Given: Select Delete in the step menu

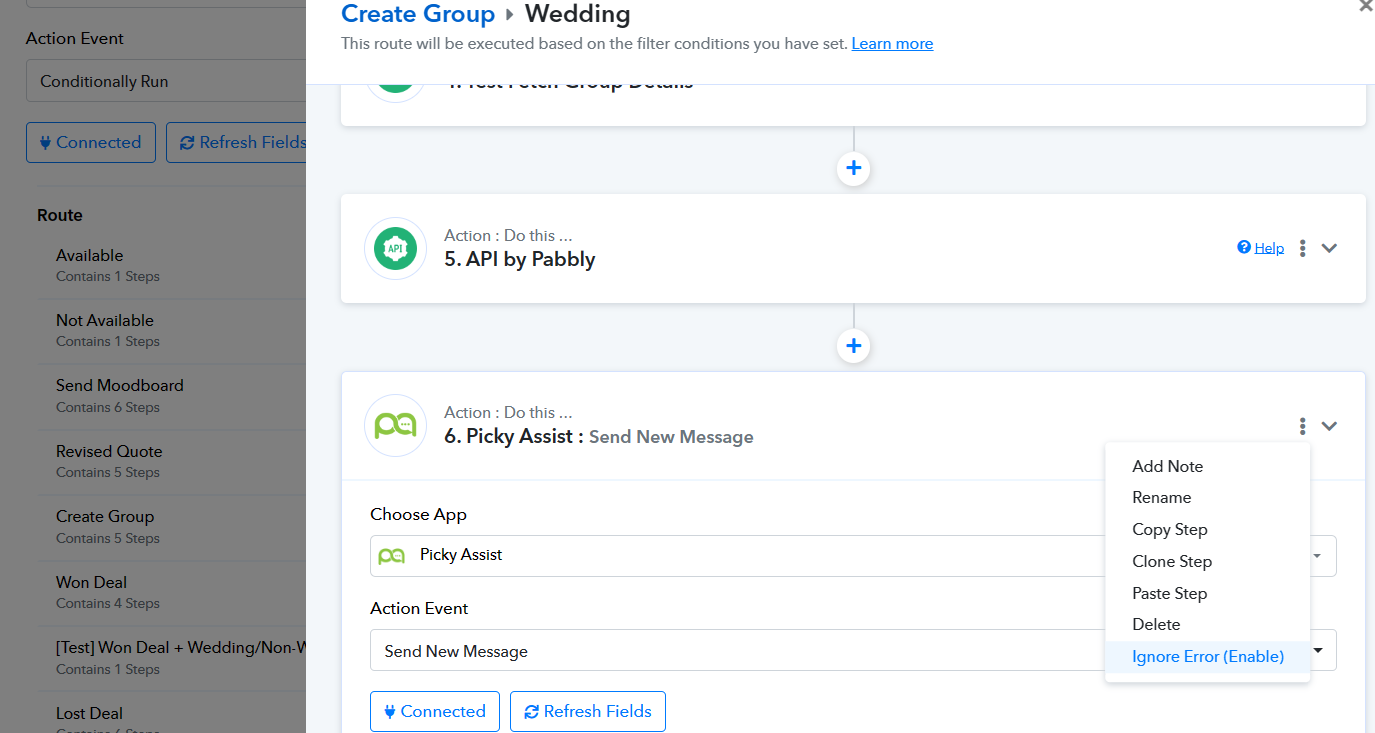Looking at the screenshot, I should click(1156, 624).
